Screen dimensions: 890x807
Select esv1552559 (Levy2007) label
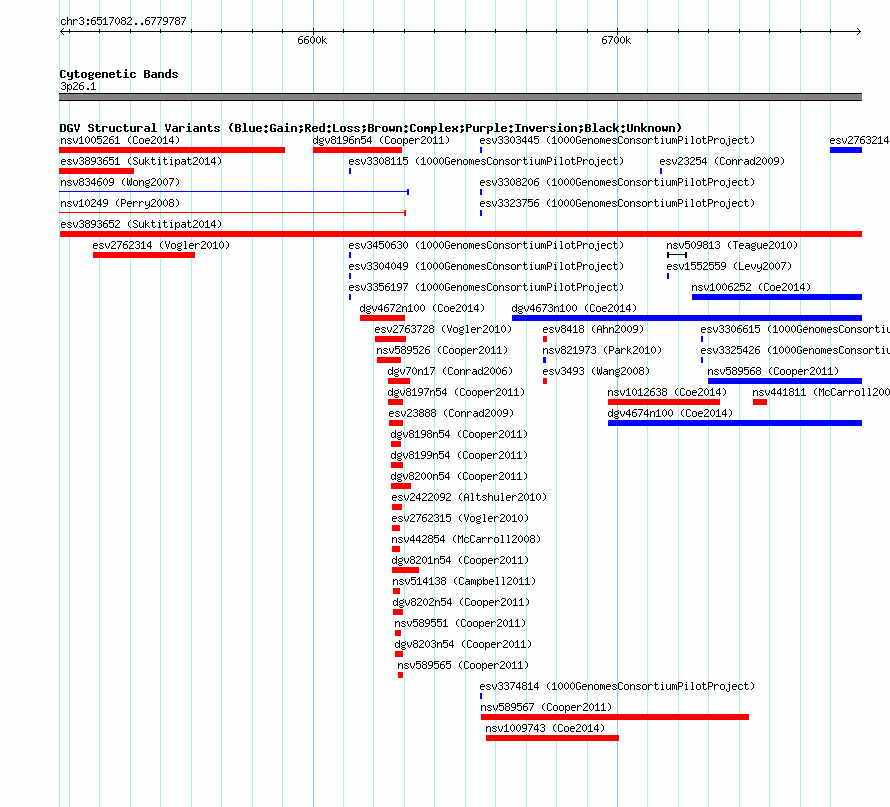click(x=729, y=266)
